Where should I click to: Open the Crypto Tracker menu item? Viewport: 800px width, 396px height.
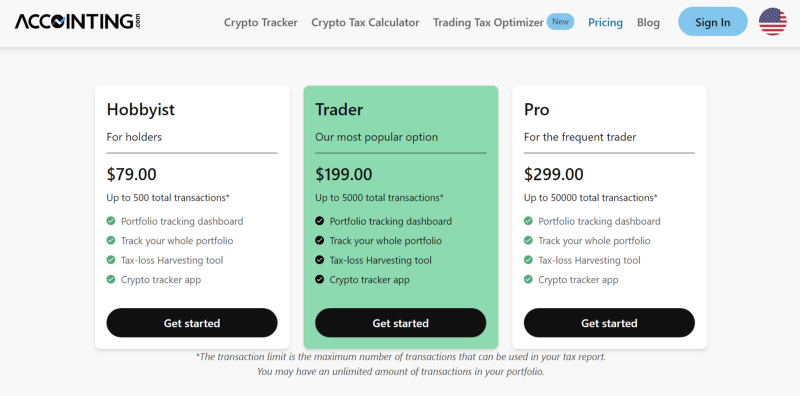click(x=261, y=22)
